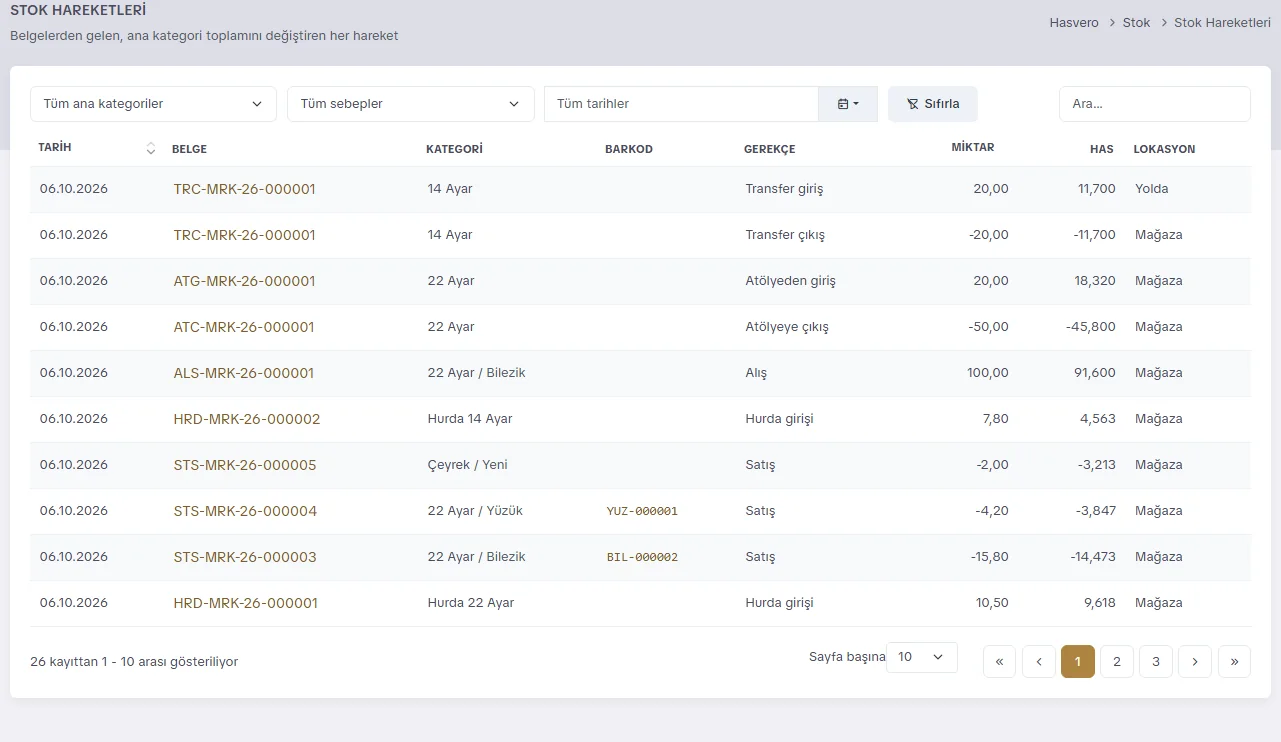This screenshot has width=1281, height=742.
Task: Sort by the Tarih column arrows
Action: (151, 148)
